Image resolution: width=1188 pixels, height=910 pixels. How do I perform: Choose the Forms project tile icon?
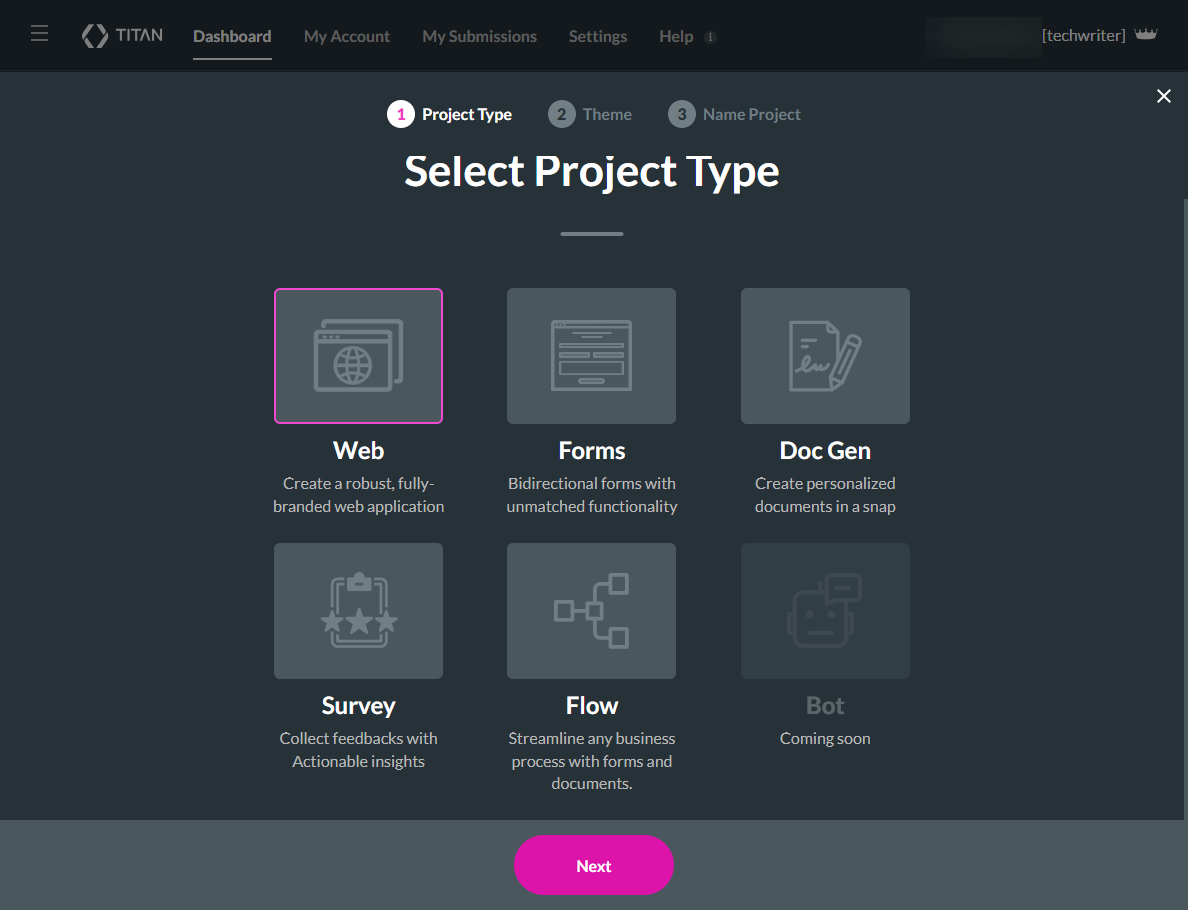(591, 356)
